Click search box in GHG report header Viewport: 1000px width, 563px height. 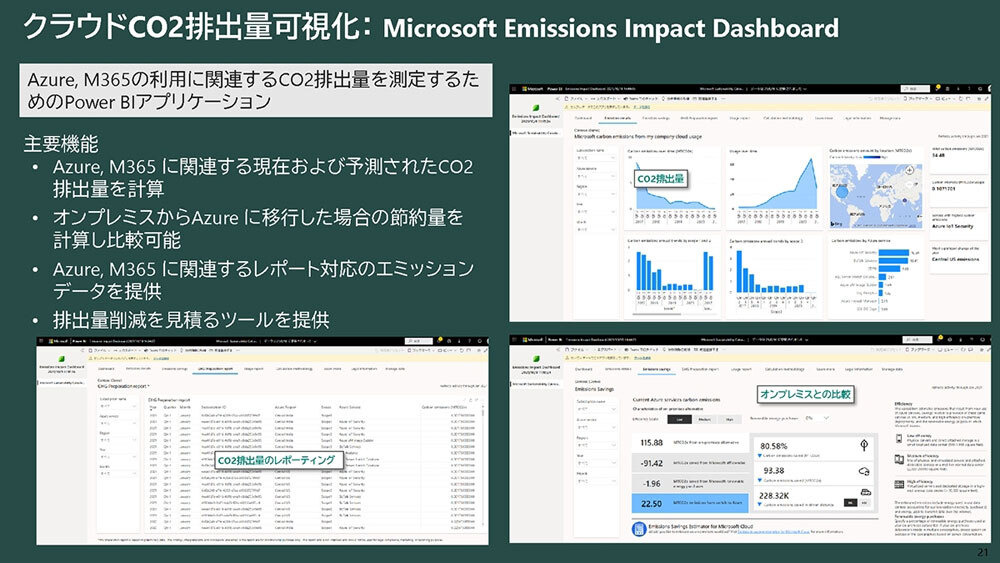coord(419,341)
